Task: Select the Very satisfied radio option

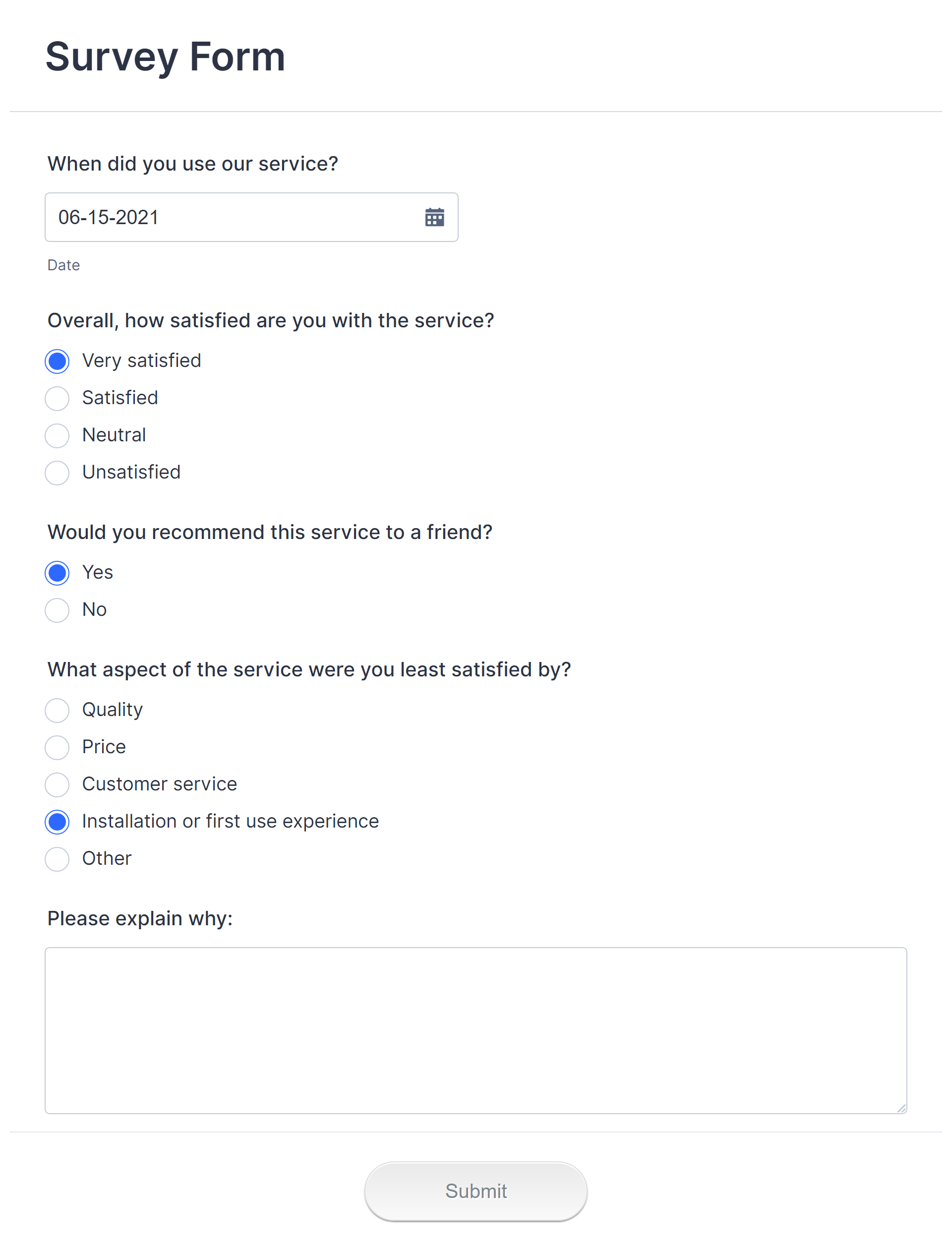Action: pyautogui.click(x=58, y=361)
